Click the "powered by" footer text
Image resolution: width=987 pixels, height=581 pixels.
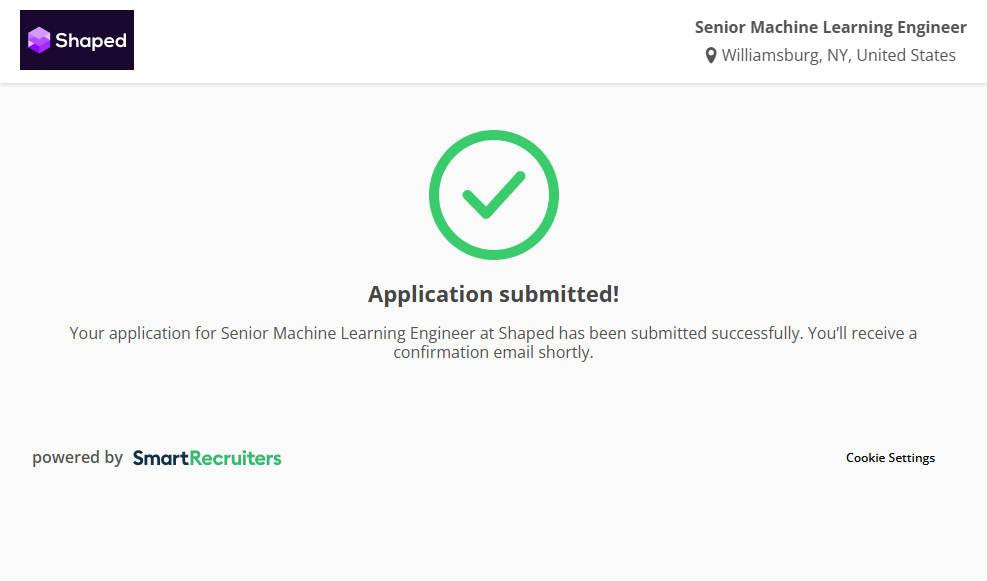[77, 458]
